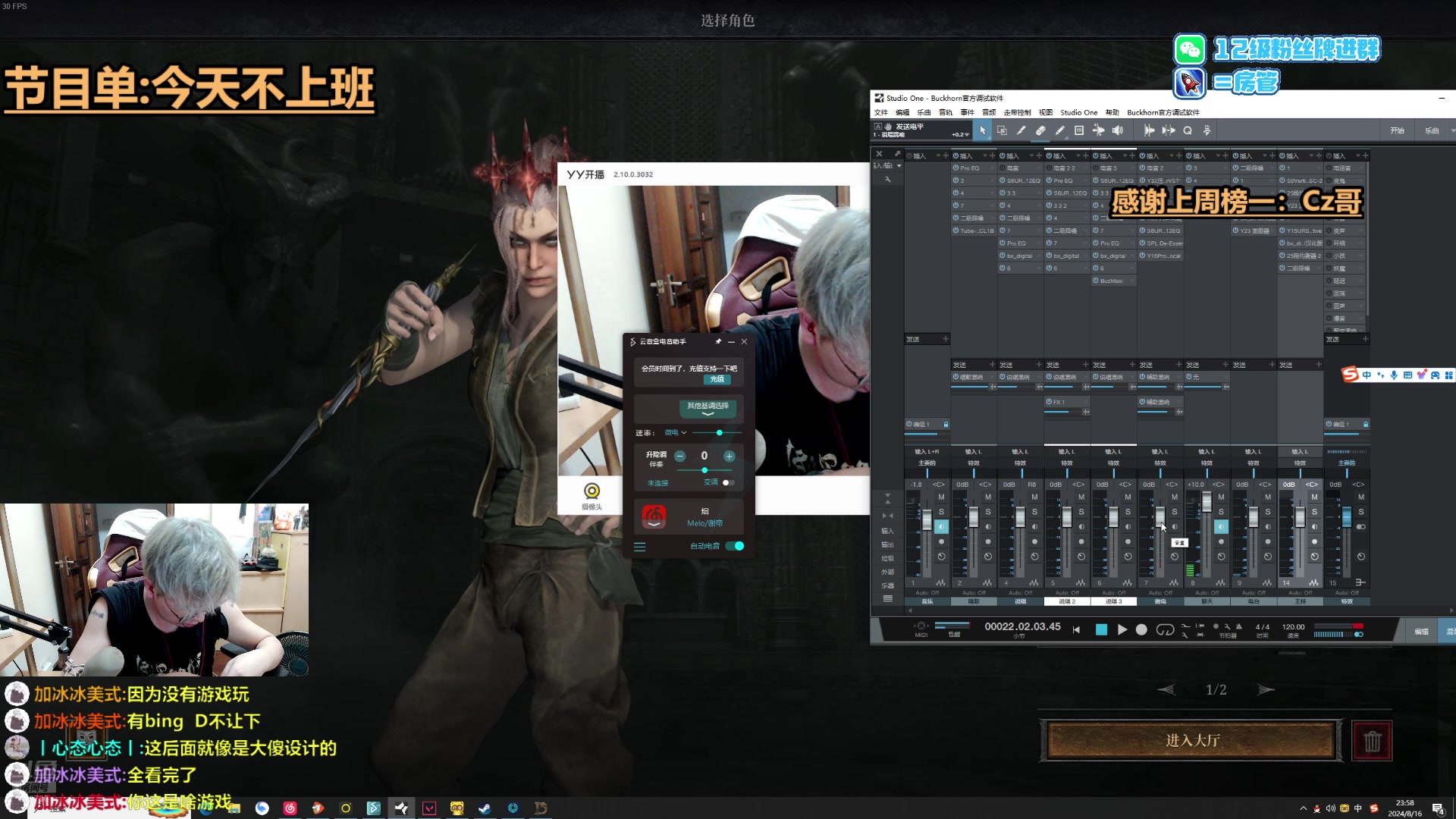
Task: Toggle the metronome icon in transport
Action: tap(1239, 626)
